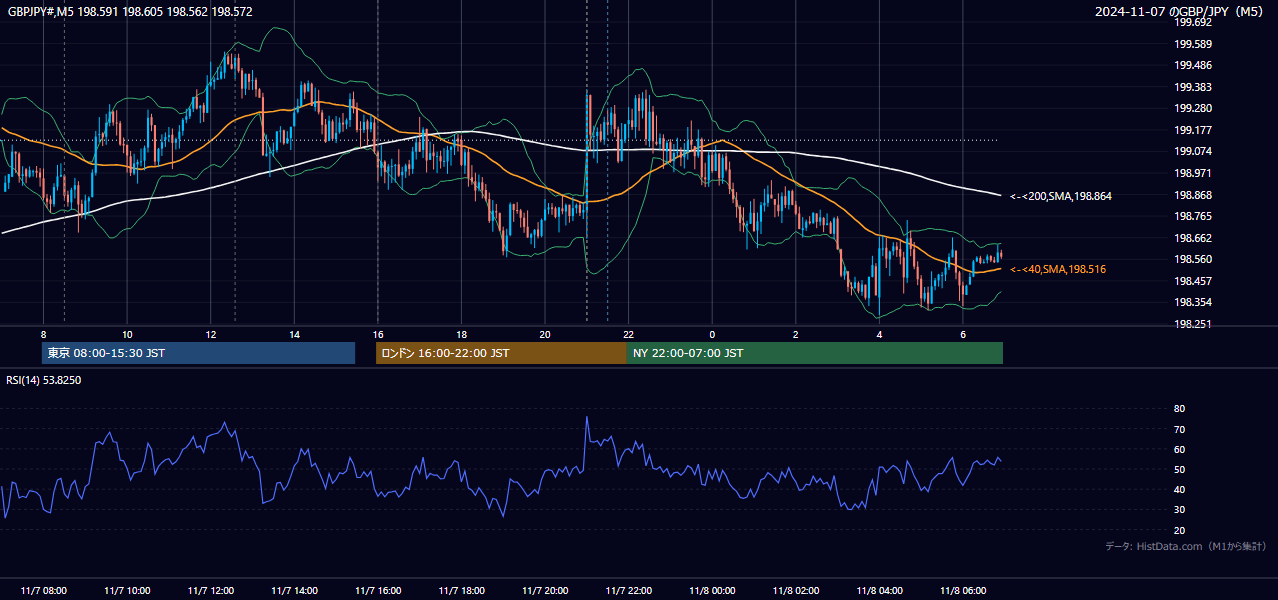Click price level 198.971 on the axis
Viewport: 1278px width, 600px height.
[1192, 173]
